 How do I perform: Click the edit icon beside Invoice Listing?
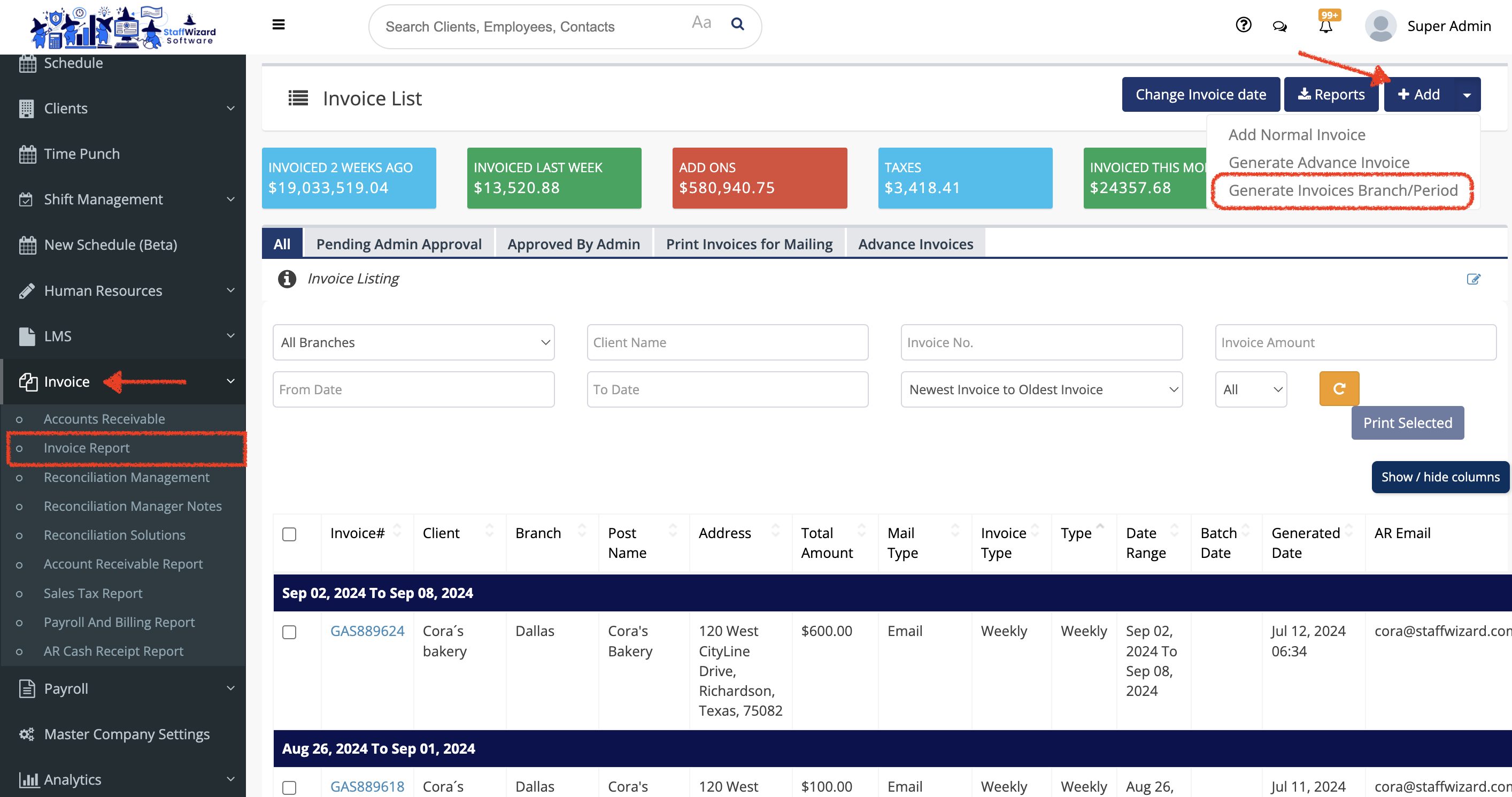[x=1474, y=279]
